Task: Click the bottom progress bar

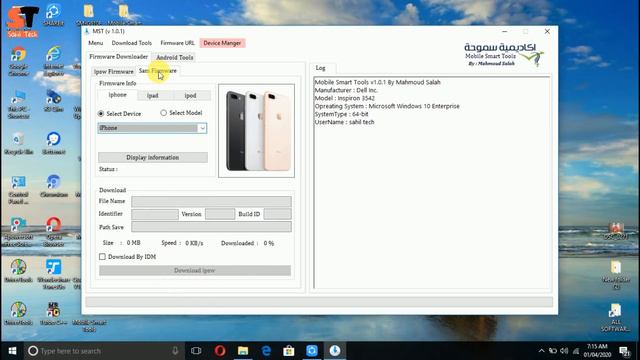Action: (319, 302)
